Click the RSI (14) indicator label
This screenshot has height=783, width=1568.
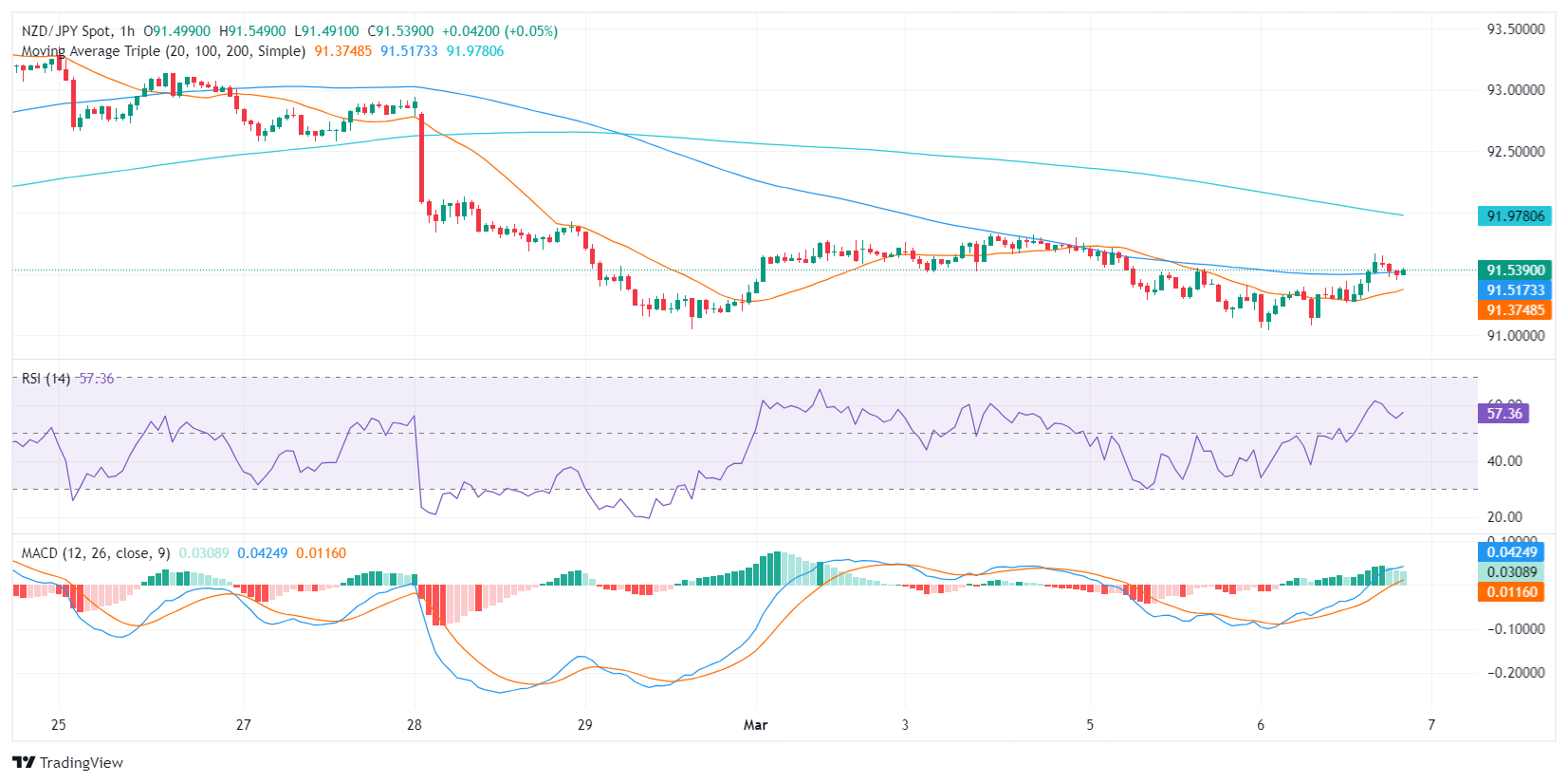click(46, 379)
